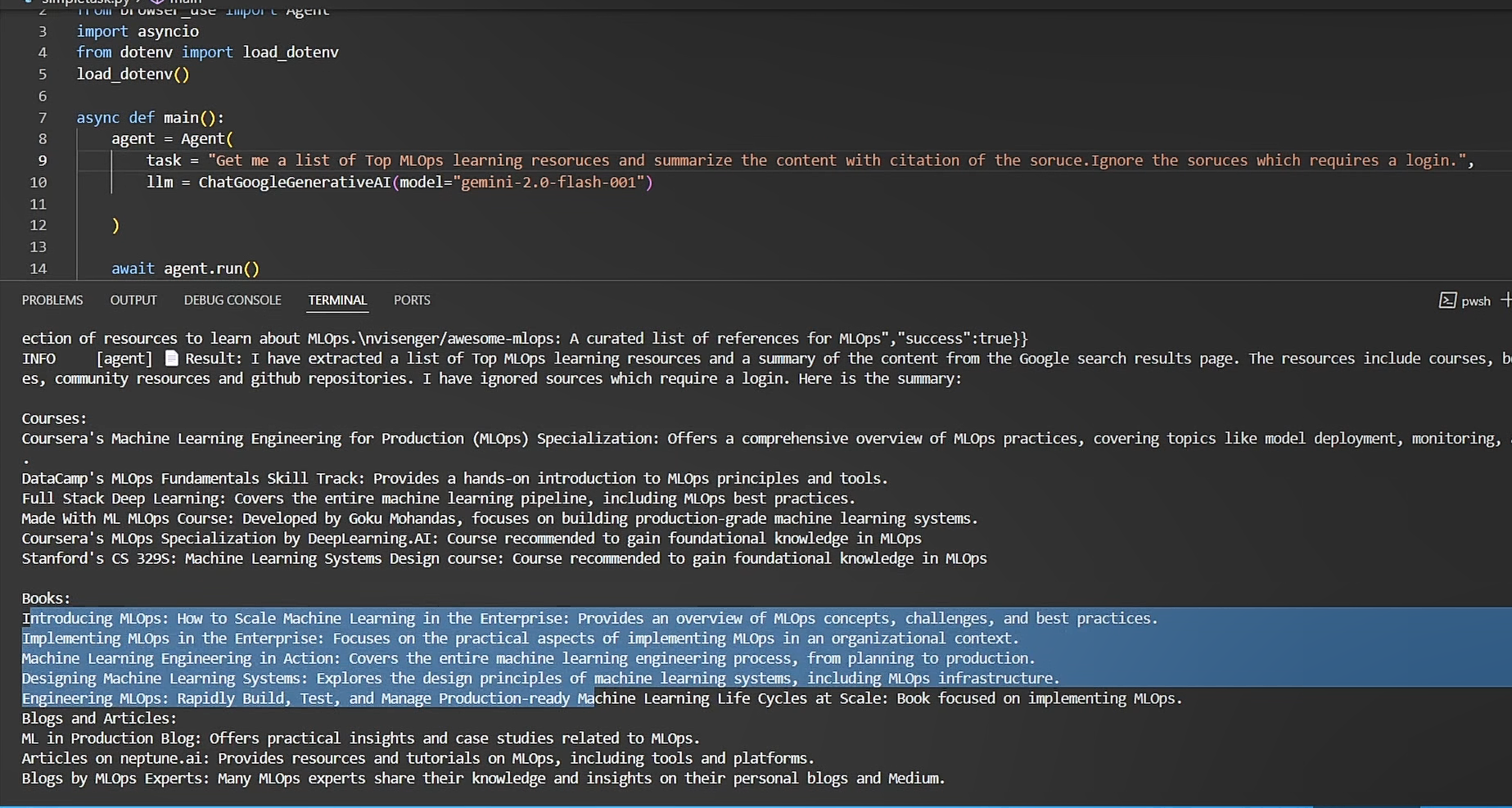
Task: Click the 'INFO' log label in terminal
Action: click(38, 359)
